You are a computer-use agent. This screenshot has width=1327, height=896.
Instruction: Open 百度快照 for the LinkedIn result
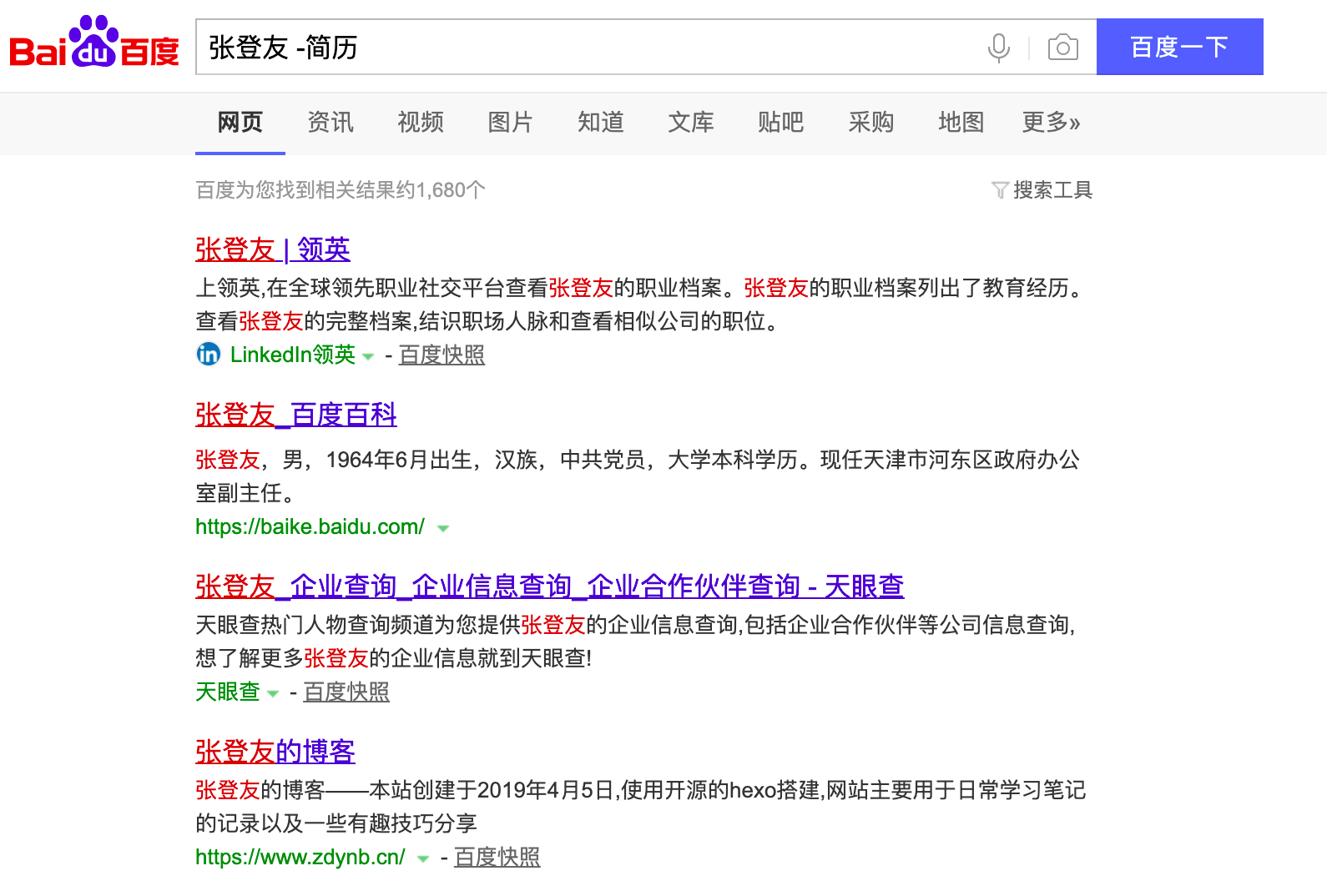pyautogui.click(x=441, y=355)
